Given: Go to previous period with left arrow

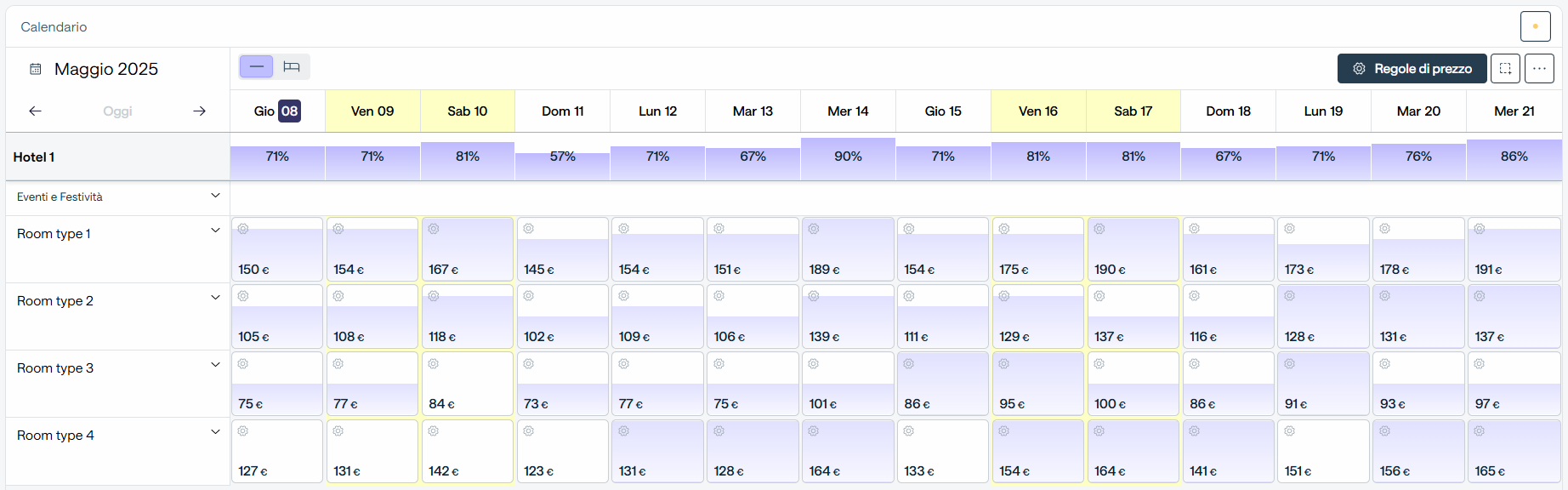Looking at the screenshot, I should click(35, 111).
